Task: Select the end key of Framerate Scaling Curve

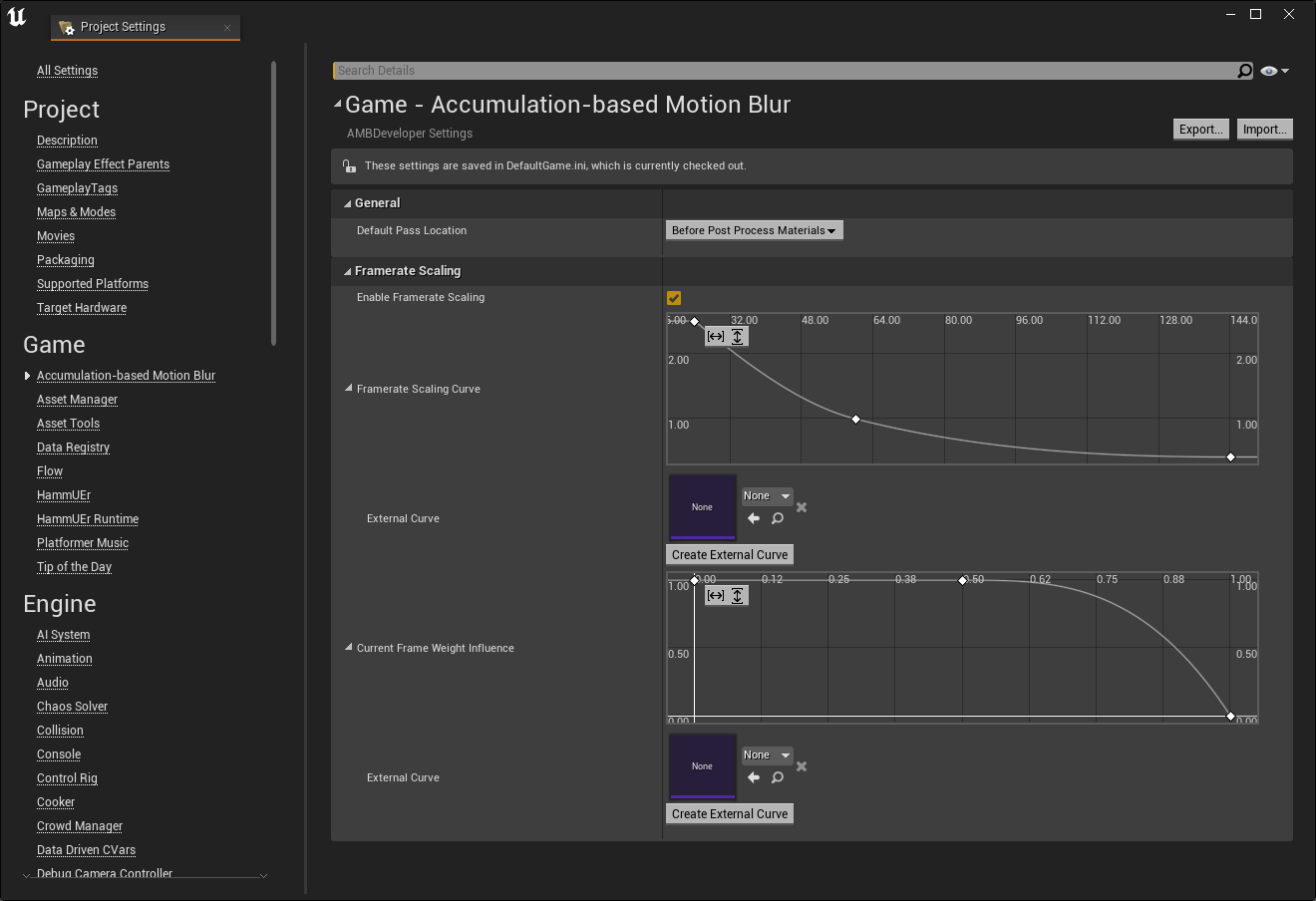Action: tap(1230, 456)
